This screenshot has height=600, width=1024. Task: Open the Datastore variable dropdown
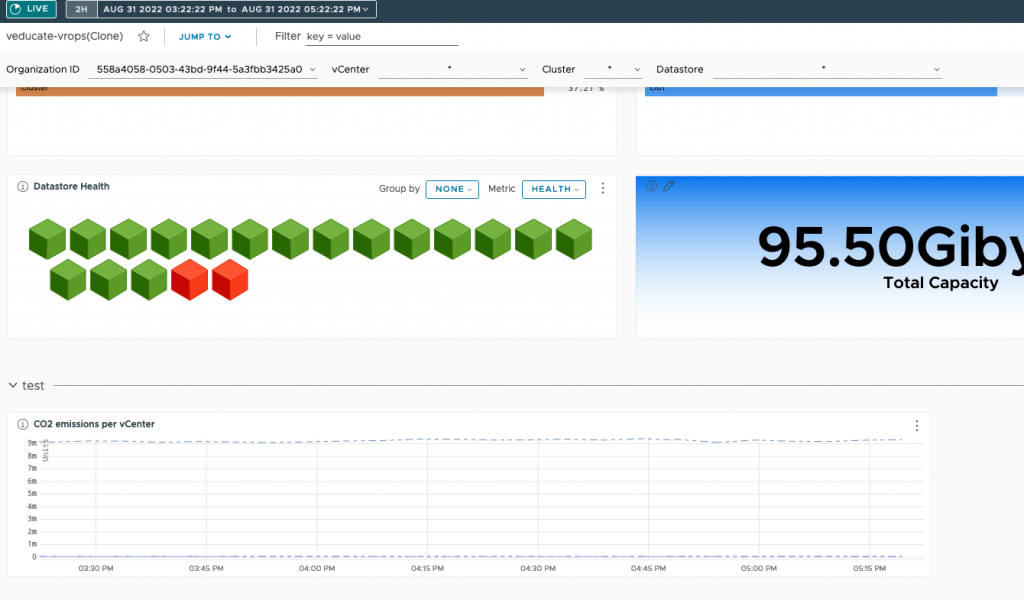pyautogui.click(x=827, y=69)
